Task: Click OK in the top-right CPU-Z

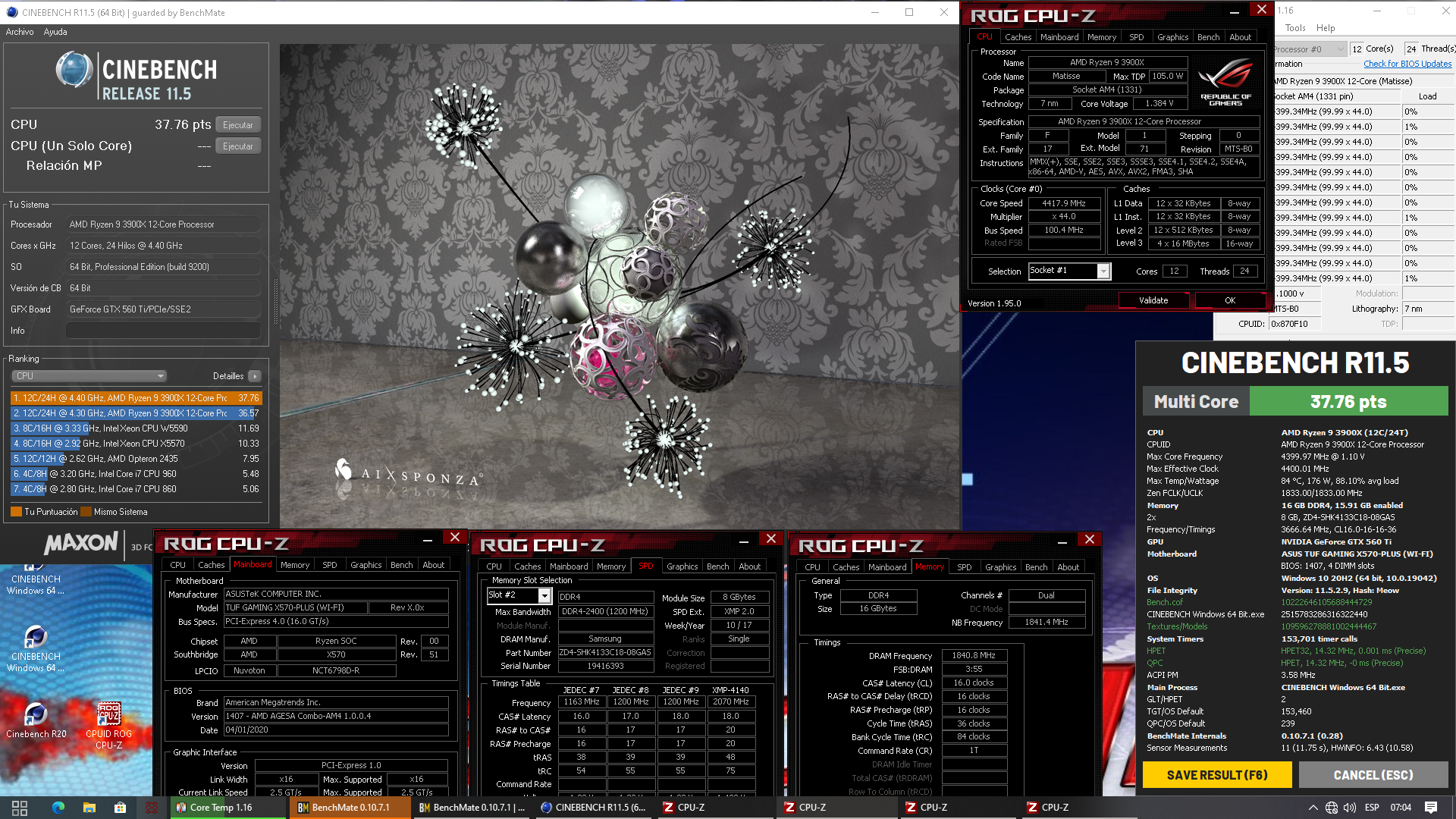Action: coord(1230,300)
